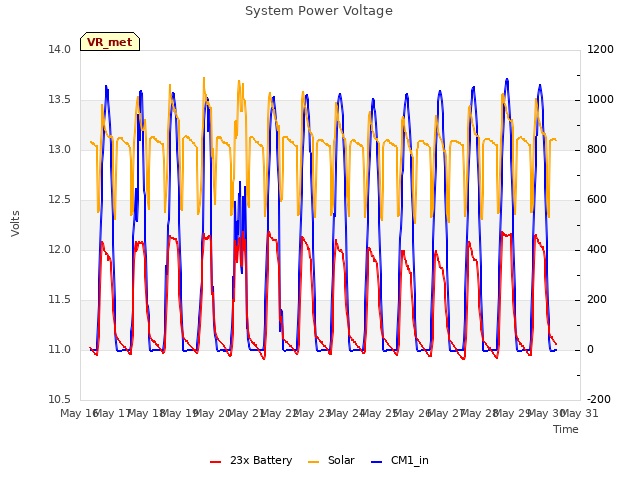The height and width of the screenshot is (480, 640).
Task: Click the VR_met annotation label
Action: coord(110,42)
